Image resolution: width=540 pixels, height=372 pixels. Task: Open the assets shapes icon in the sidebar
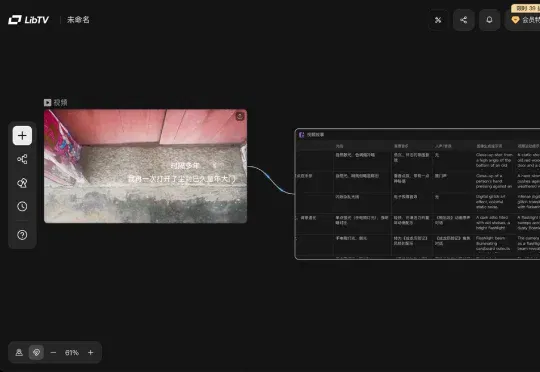22,183
